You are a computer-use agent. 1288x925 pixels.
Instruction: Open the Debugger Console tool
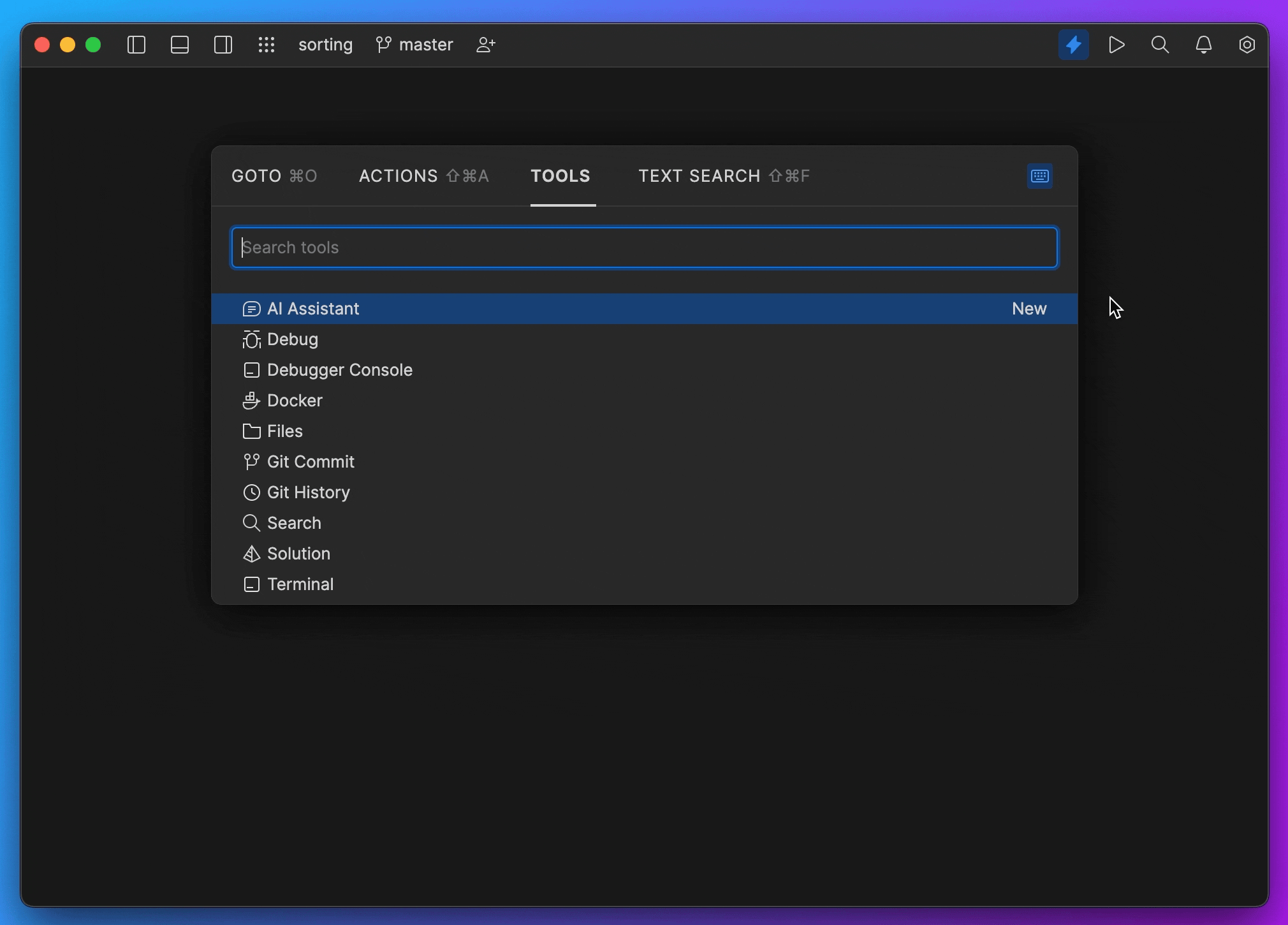[x=340, y=369]
